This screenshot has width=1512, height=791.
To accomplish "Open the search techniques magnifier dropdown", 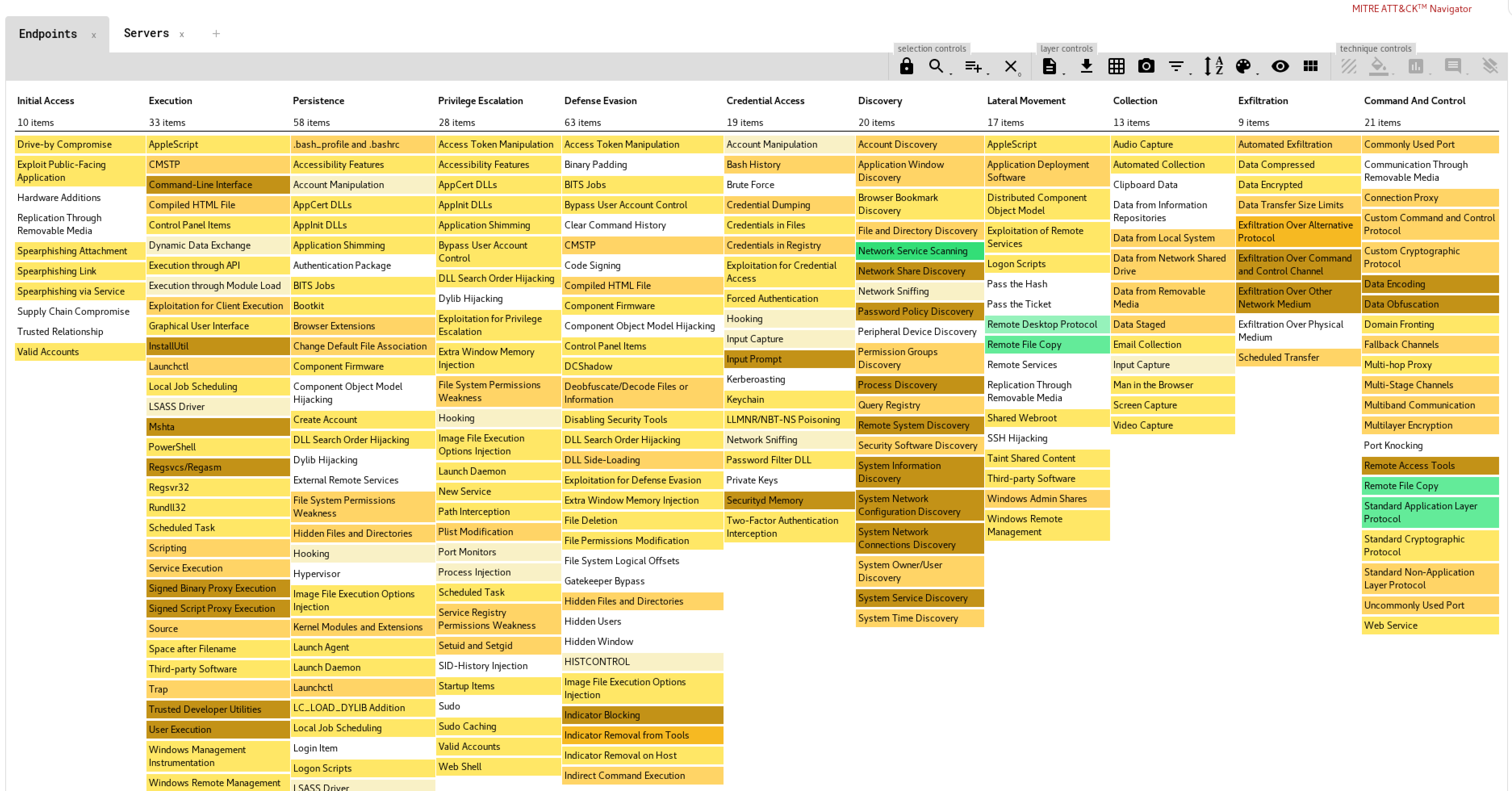I will point(937,66).
